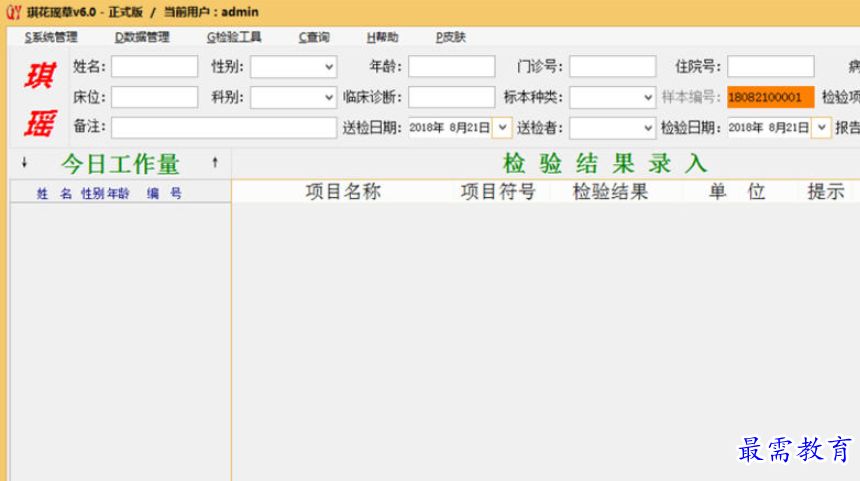Open the P皮肤 menu
Viewport: 860px width, 481px height.
coord(451,37)
